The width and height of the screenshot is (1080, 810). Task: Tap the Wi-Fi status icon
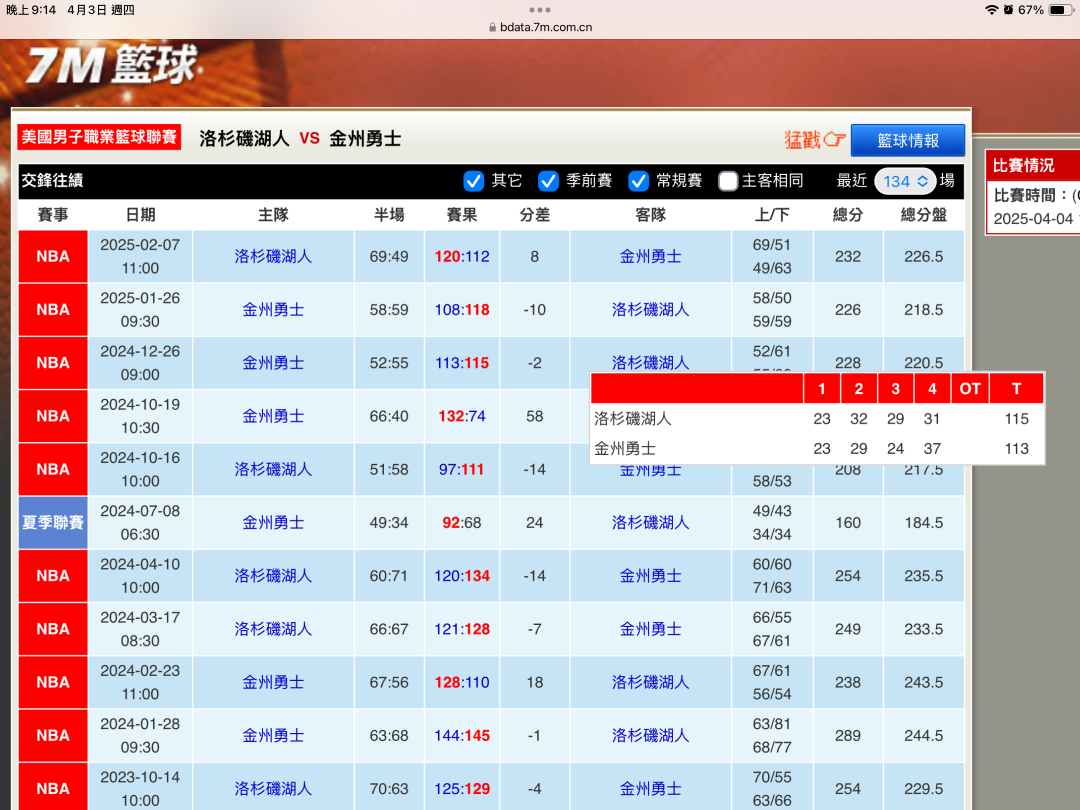[x=991, y=10]
